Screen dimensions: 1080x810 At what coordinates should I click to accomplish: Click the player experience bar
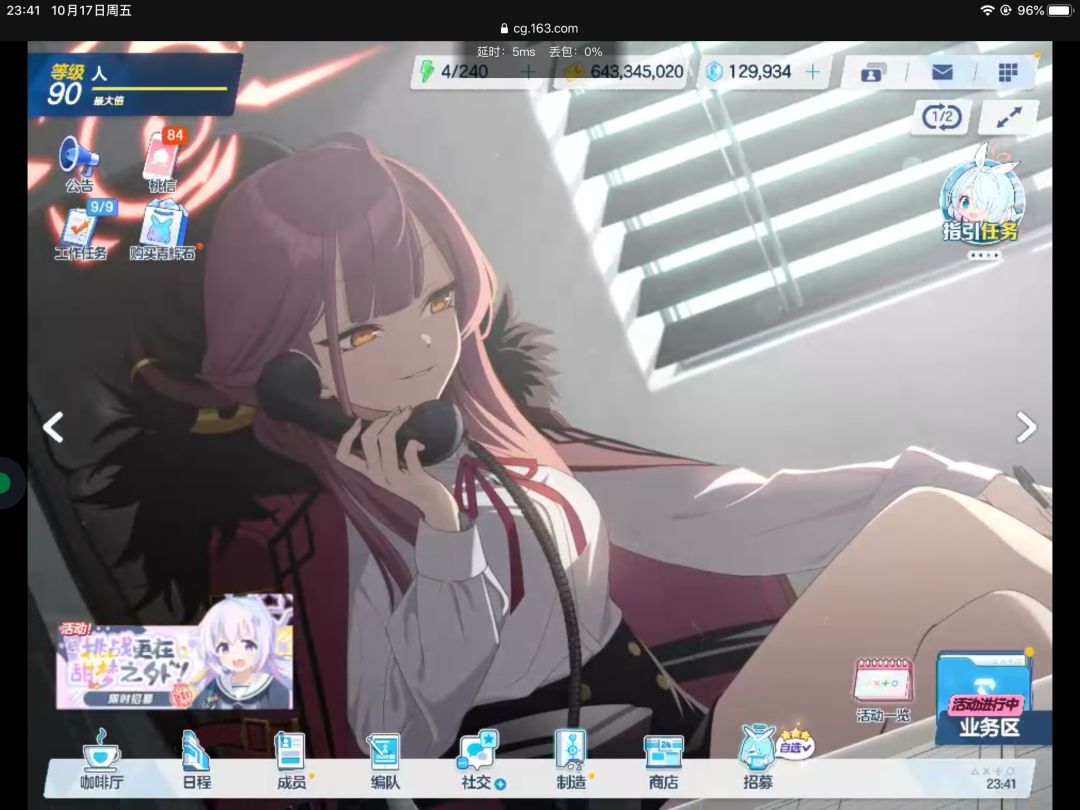click(160, 89)
